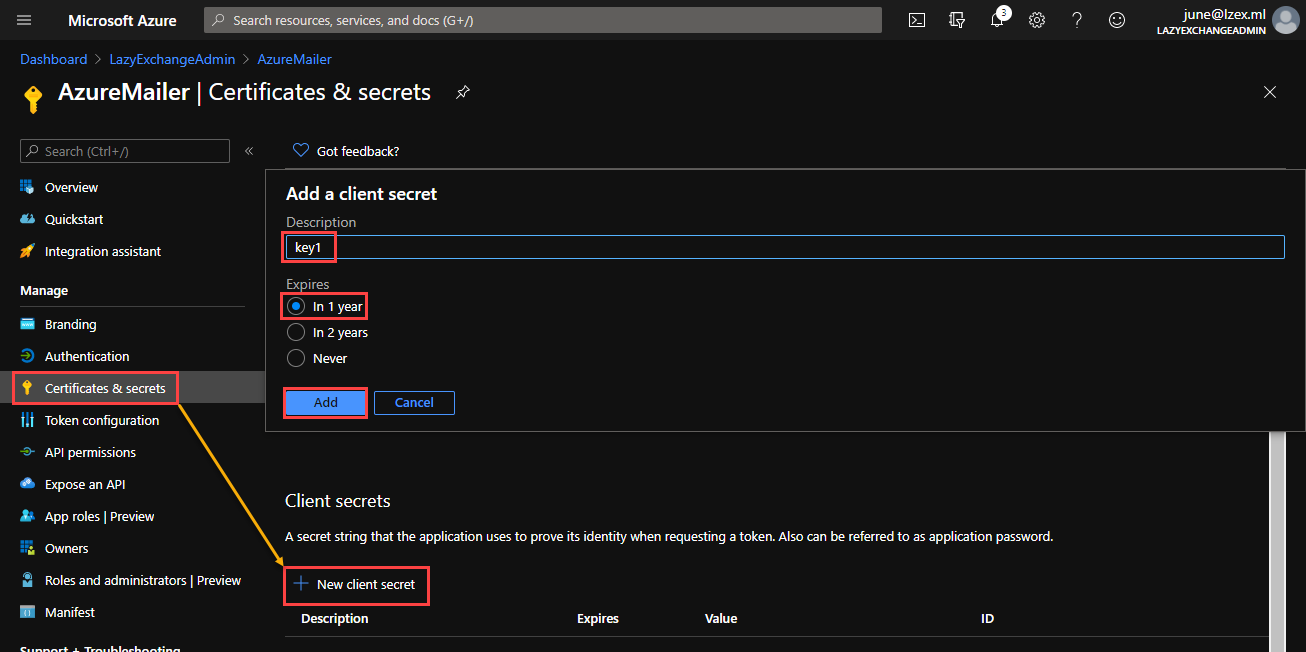Open portal settings gear
Screen dimensions: 1306x652
click(1037, 20)
